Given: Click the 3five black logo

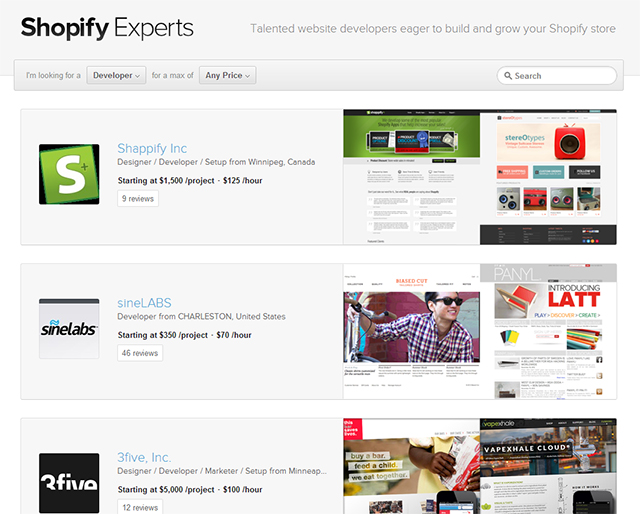Looking at the screenshot, I should [69, 483].
